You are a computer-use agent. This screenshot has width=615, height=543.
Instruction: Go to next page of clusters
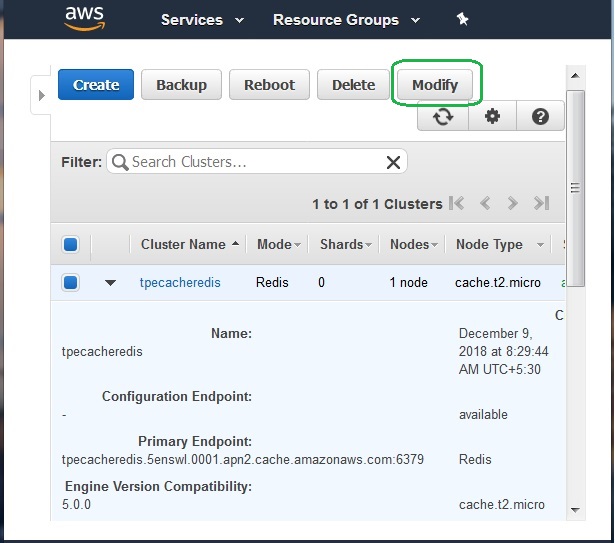[x=513, y=204]
